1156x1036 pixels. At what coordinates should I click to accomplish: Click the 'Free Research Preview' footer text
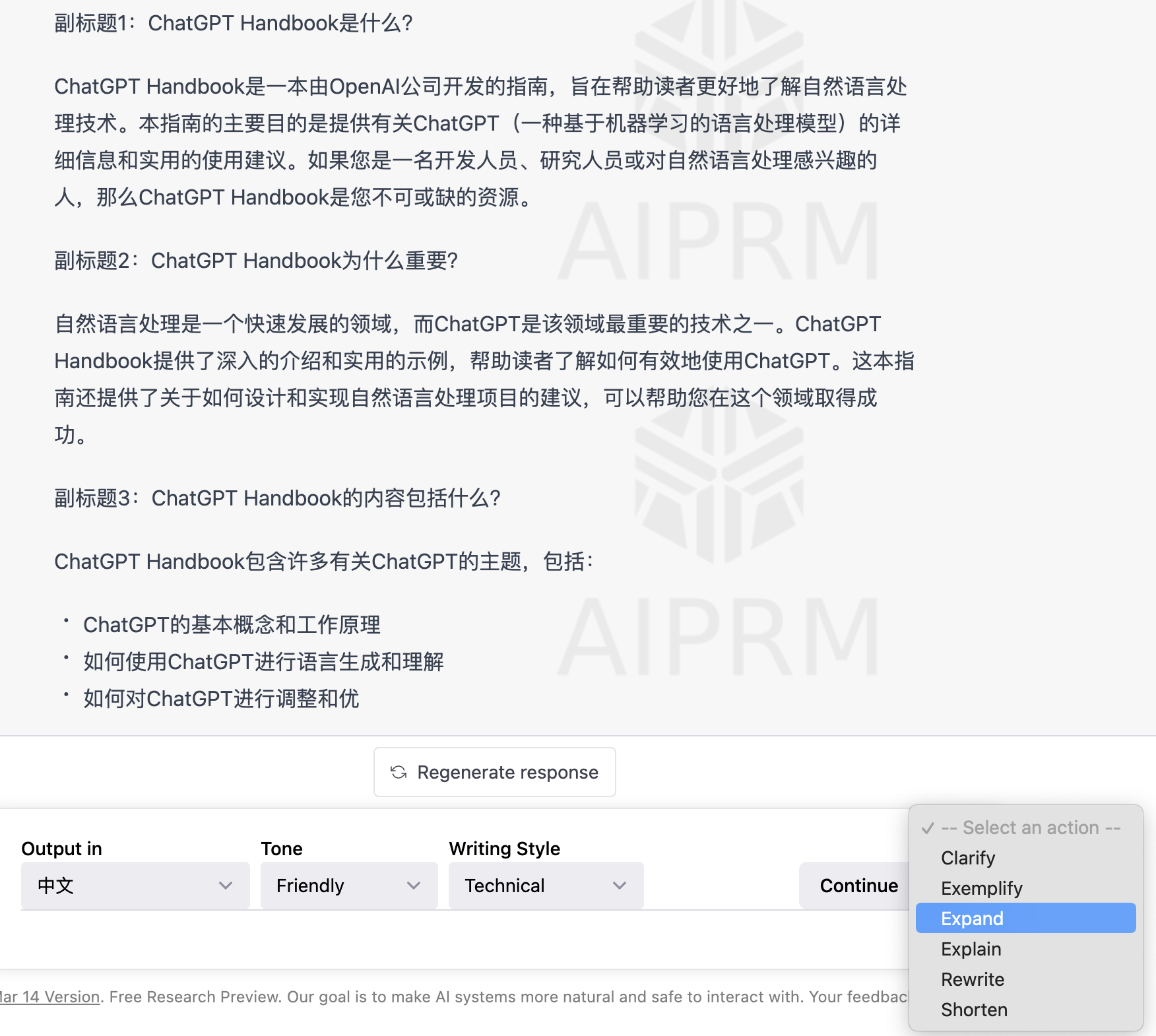[195, 996]
